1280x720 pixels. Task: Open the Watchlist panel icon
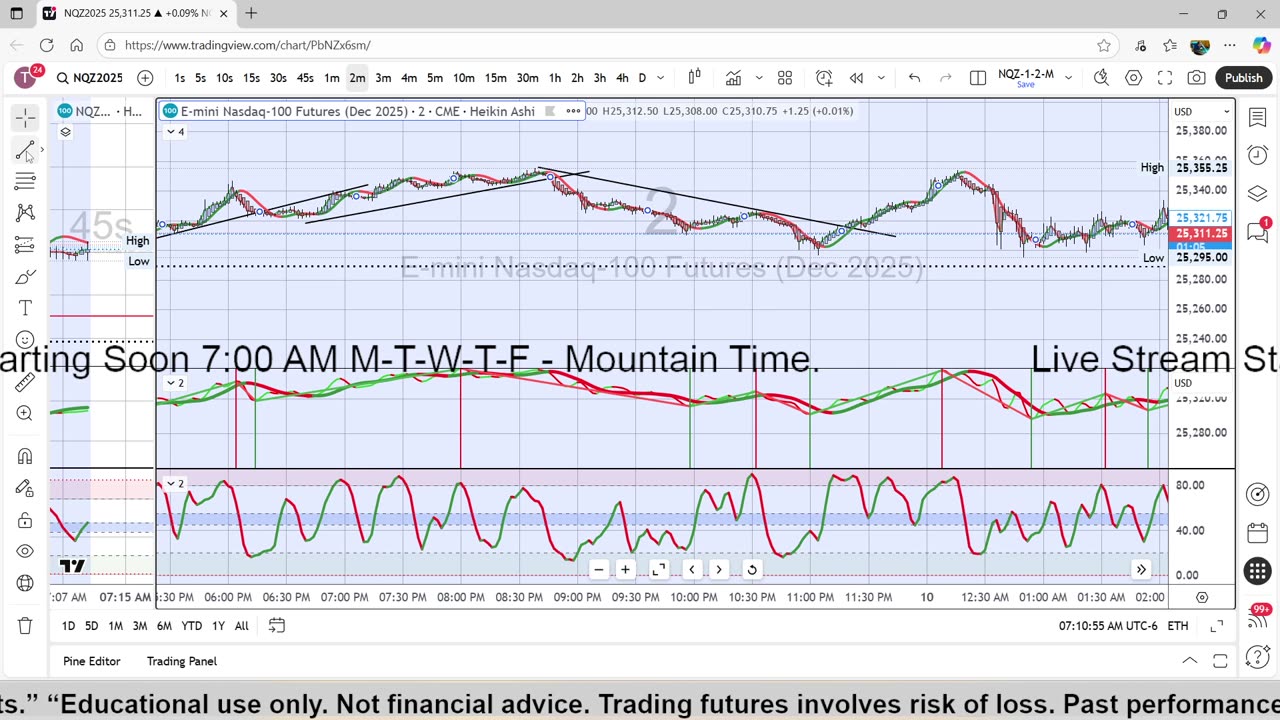[x=1258, y=118]
